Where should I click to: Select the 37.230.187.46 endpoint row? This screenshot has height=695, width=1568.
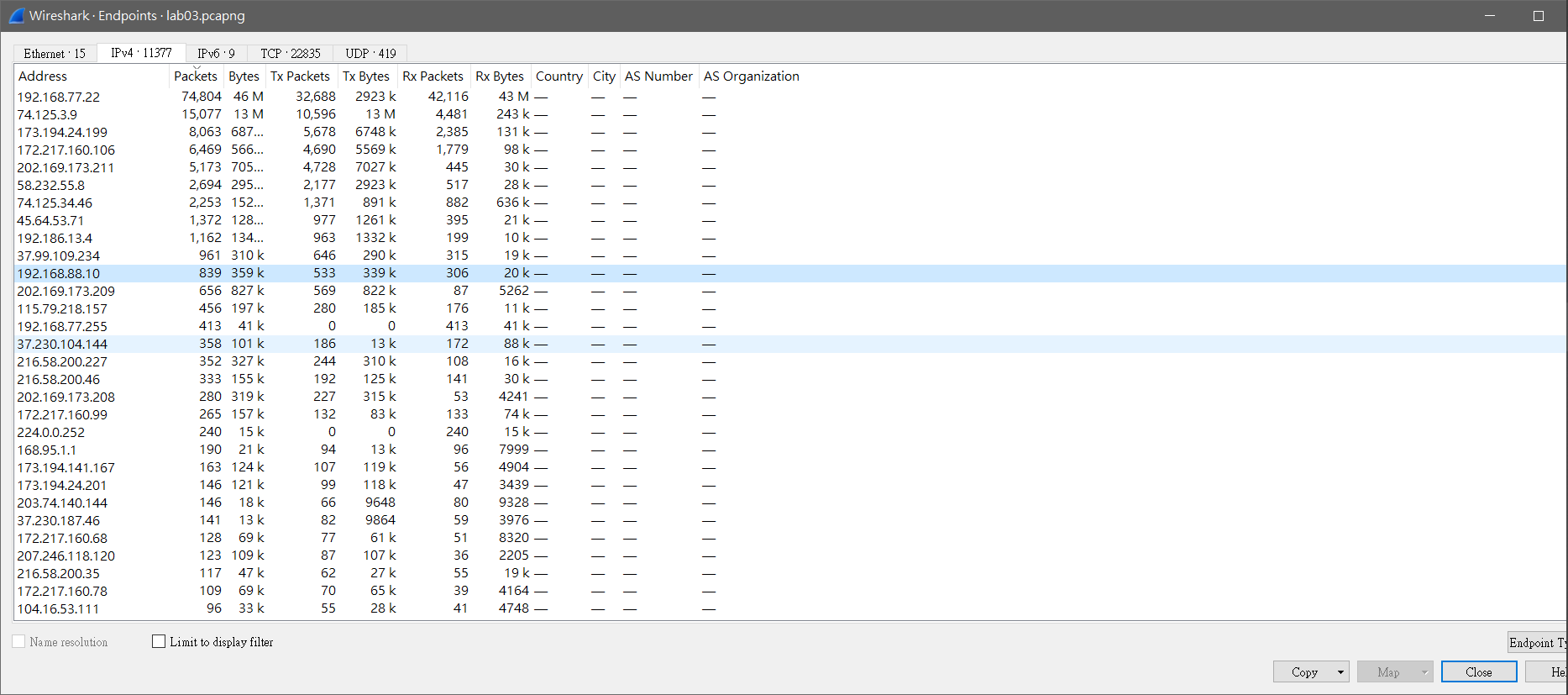click(789, 520)
